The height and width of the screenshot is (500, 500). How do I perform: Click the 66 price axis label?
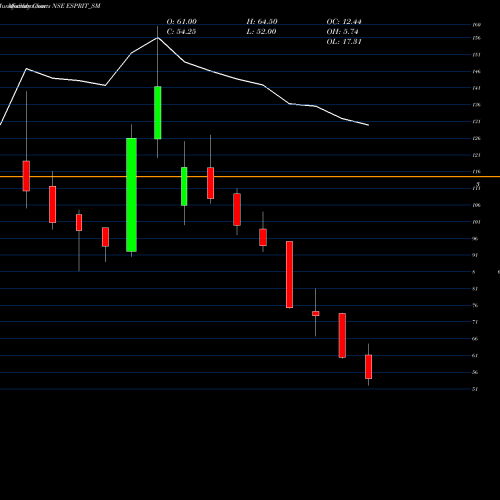click(x=475, y=339)
